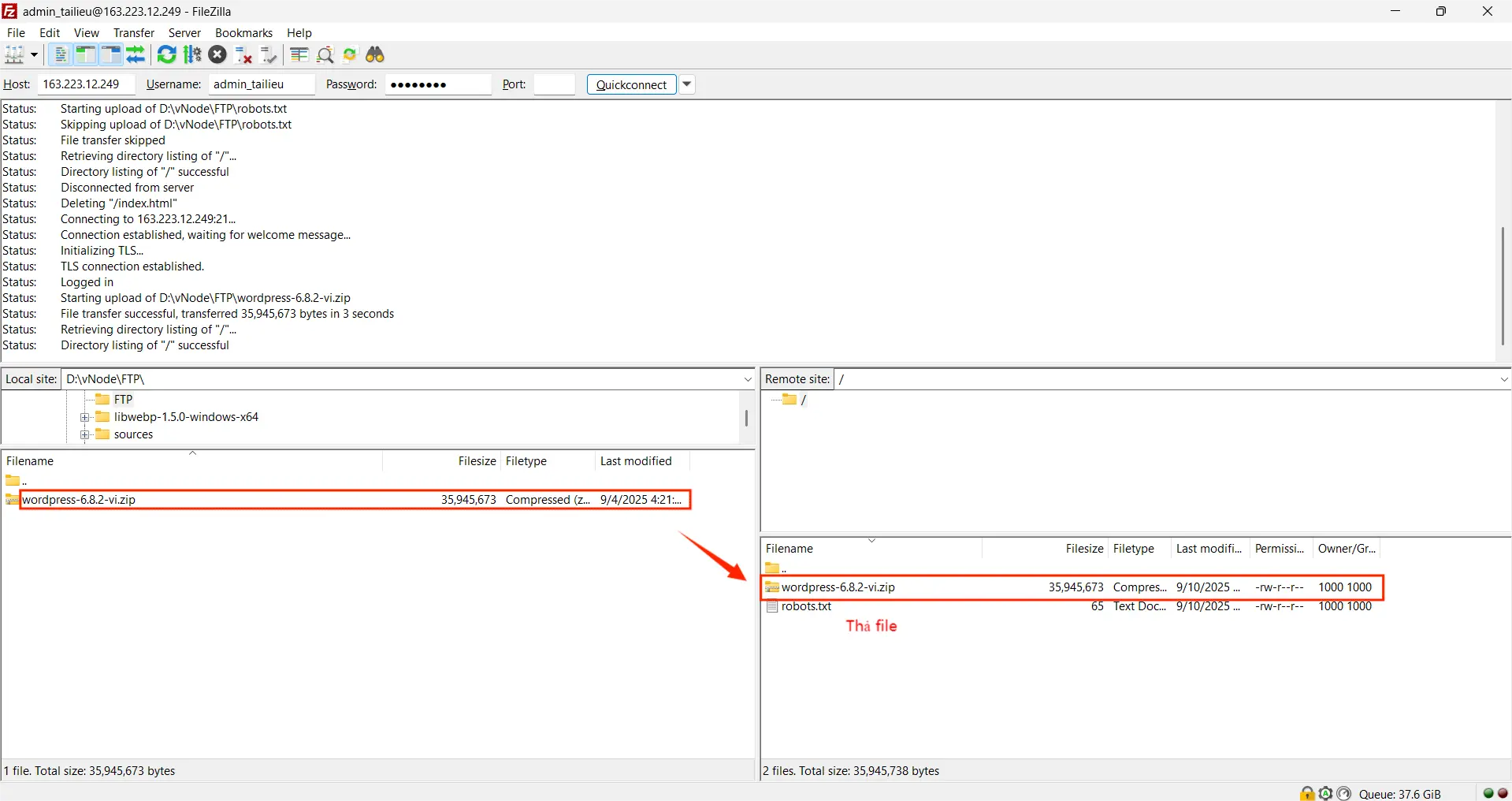Sort remote list by Owner/Group column
The image size is (1512, 801).
click(x=1347, y=549)
